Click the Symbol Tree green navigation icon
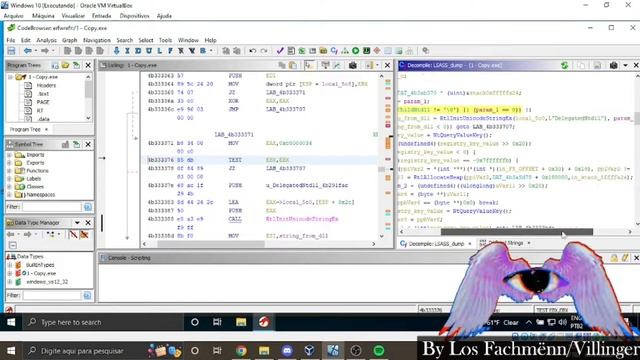 tap(76, 144)
